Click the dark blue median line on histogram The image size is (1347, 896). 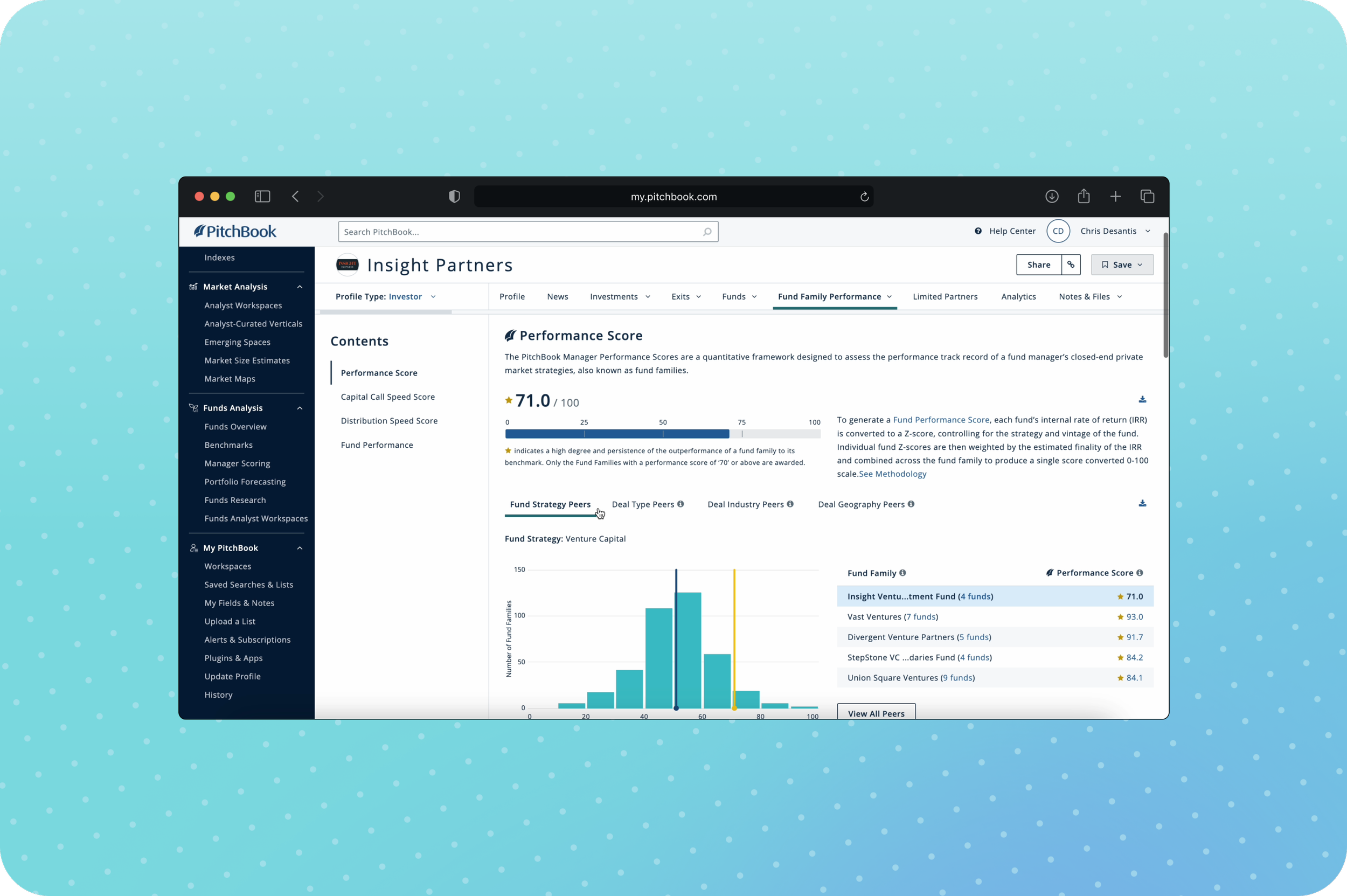676,638
